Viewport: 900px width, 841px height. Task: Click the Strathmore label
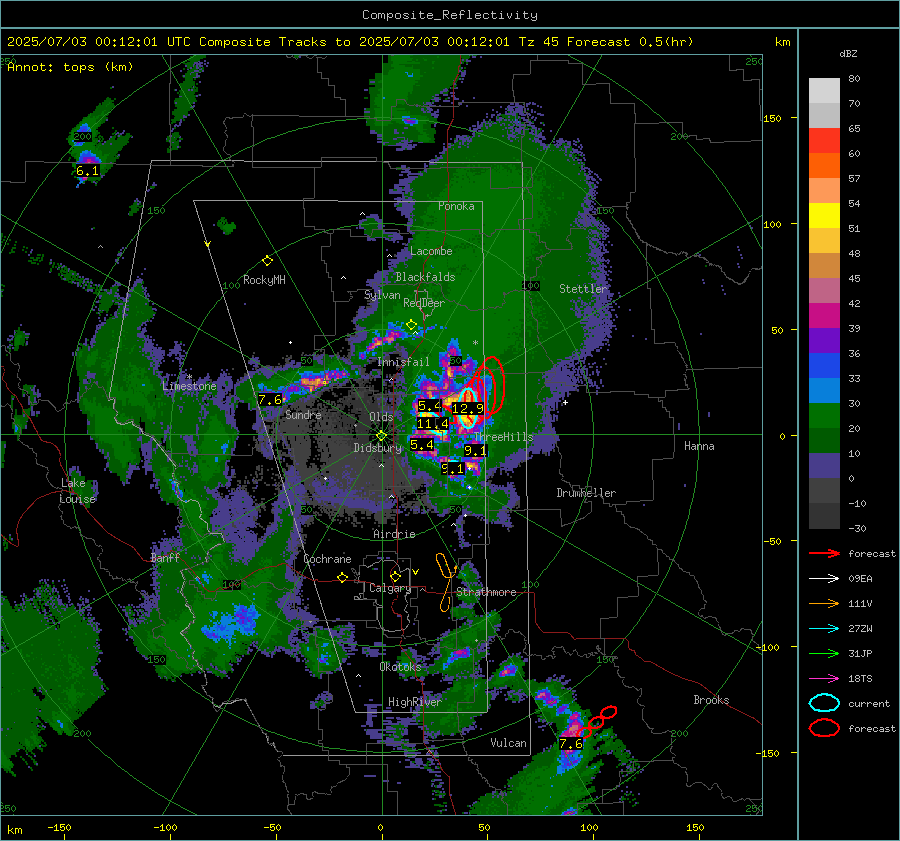tap(486, 592)
